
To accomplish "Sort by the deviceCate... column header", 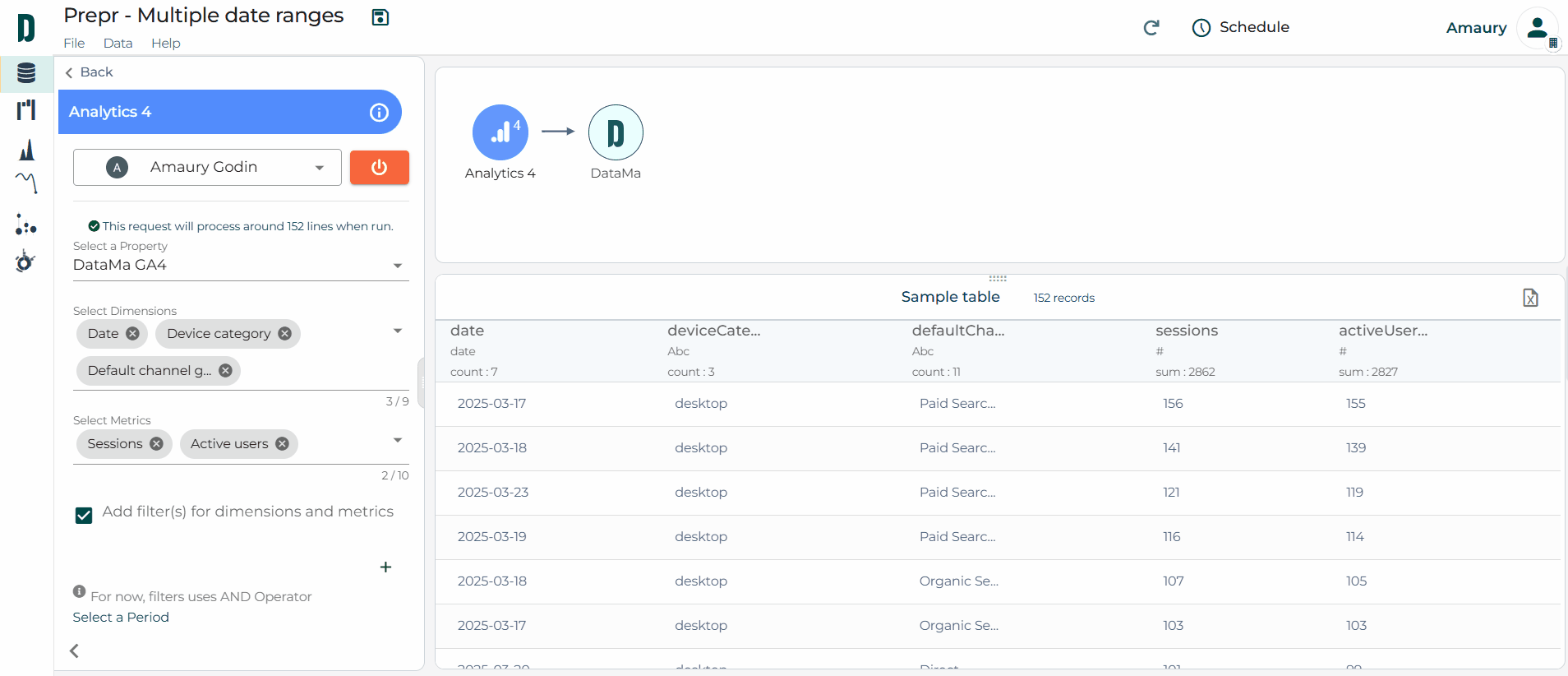I will point(714,331).
